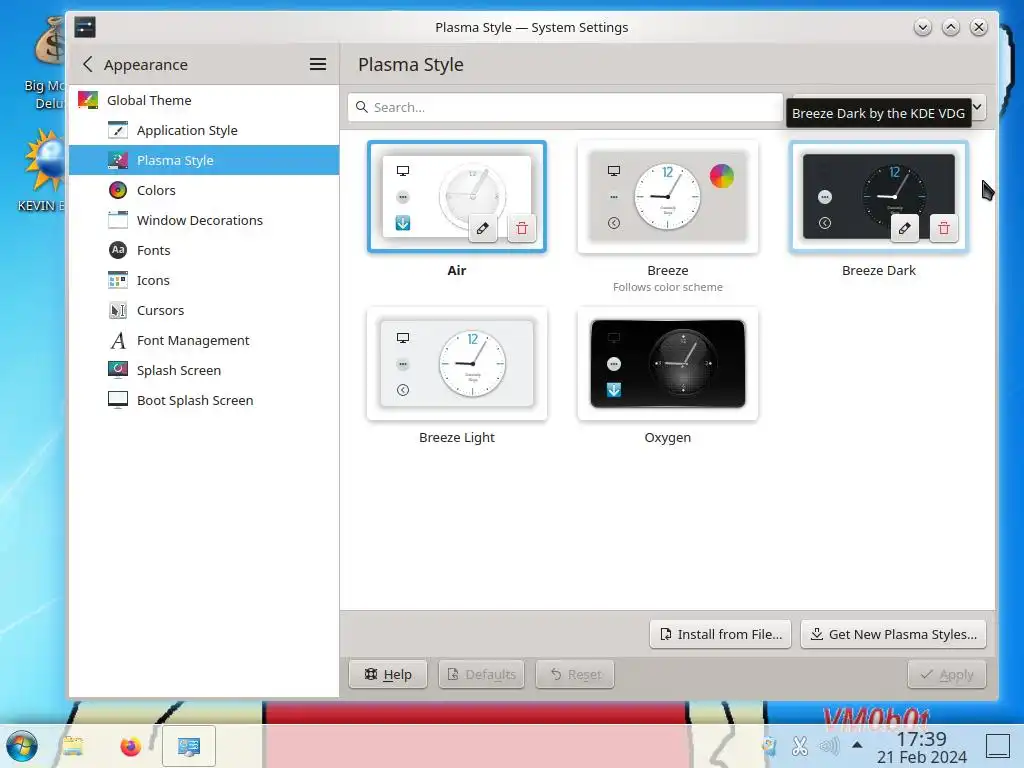Viewport: 1024px width, 768px height.
Task: Click the Window Decorations icon
Action: (118, 220)
